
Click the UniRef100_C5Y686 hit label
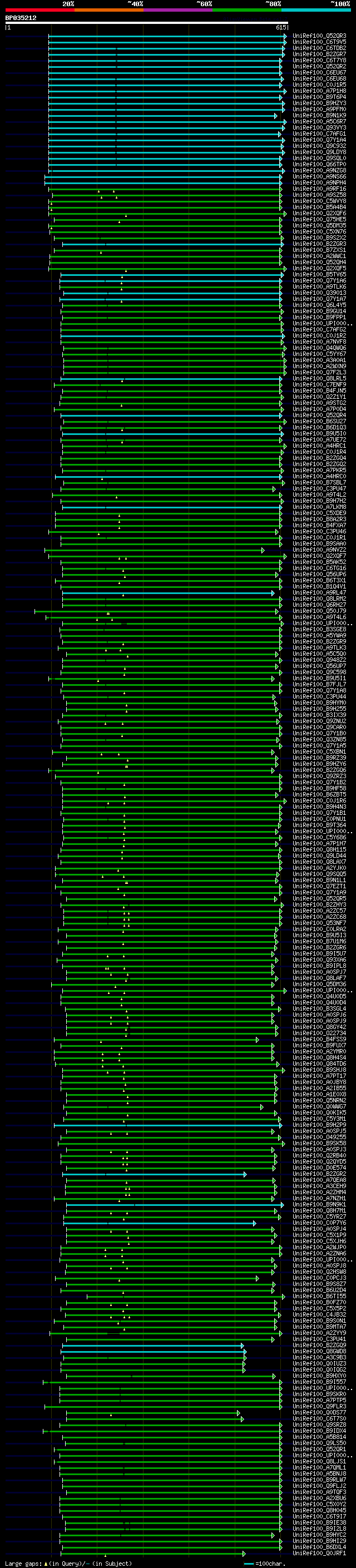point(319,837)
